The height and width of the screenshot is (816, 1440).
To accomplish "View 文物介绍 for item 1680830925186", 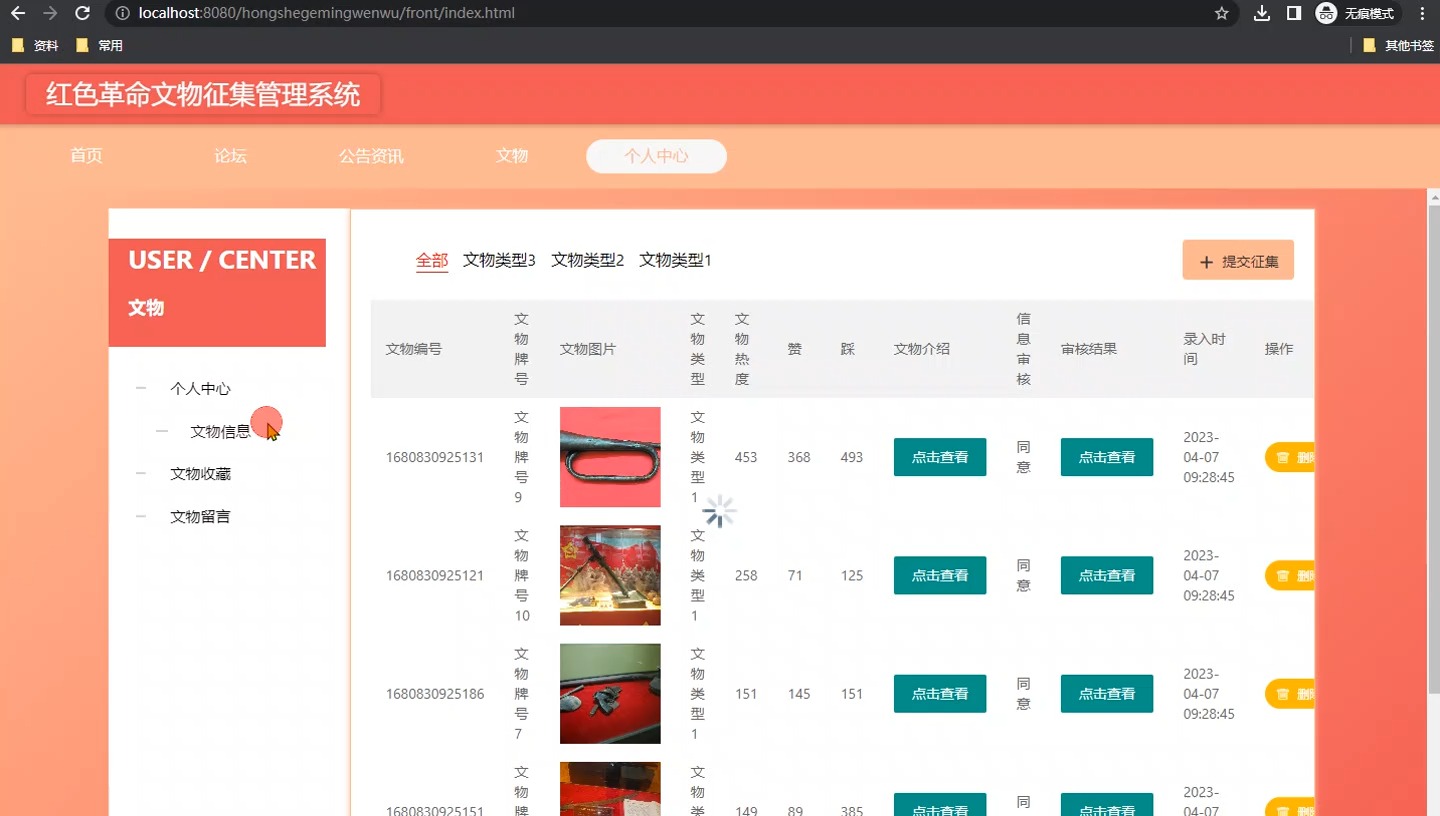I will (940, 693).
